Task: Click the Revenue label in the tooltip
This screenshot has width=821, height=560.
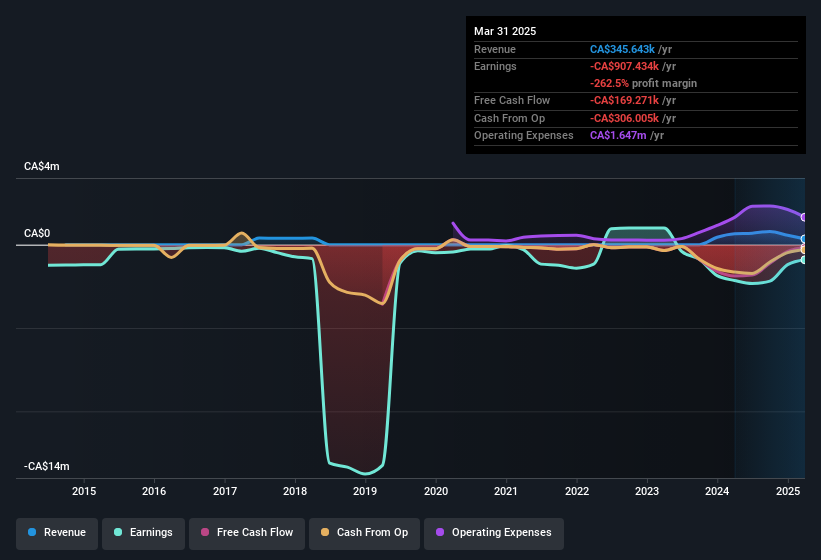Action: [x=495, y=49]
